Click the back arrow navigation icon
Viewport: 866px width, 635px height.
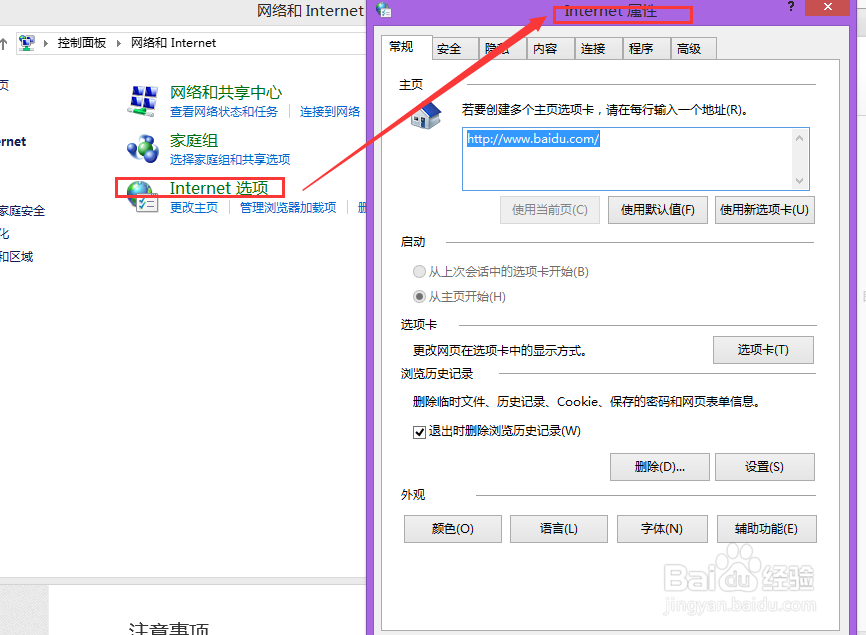point(3,42)
